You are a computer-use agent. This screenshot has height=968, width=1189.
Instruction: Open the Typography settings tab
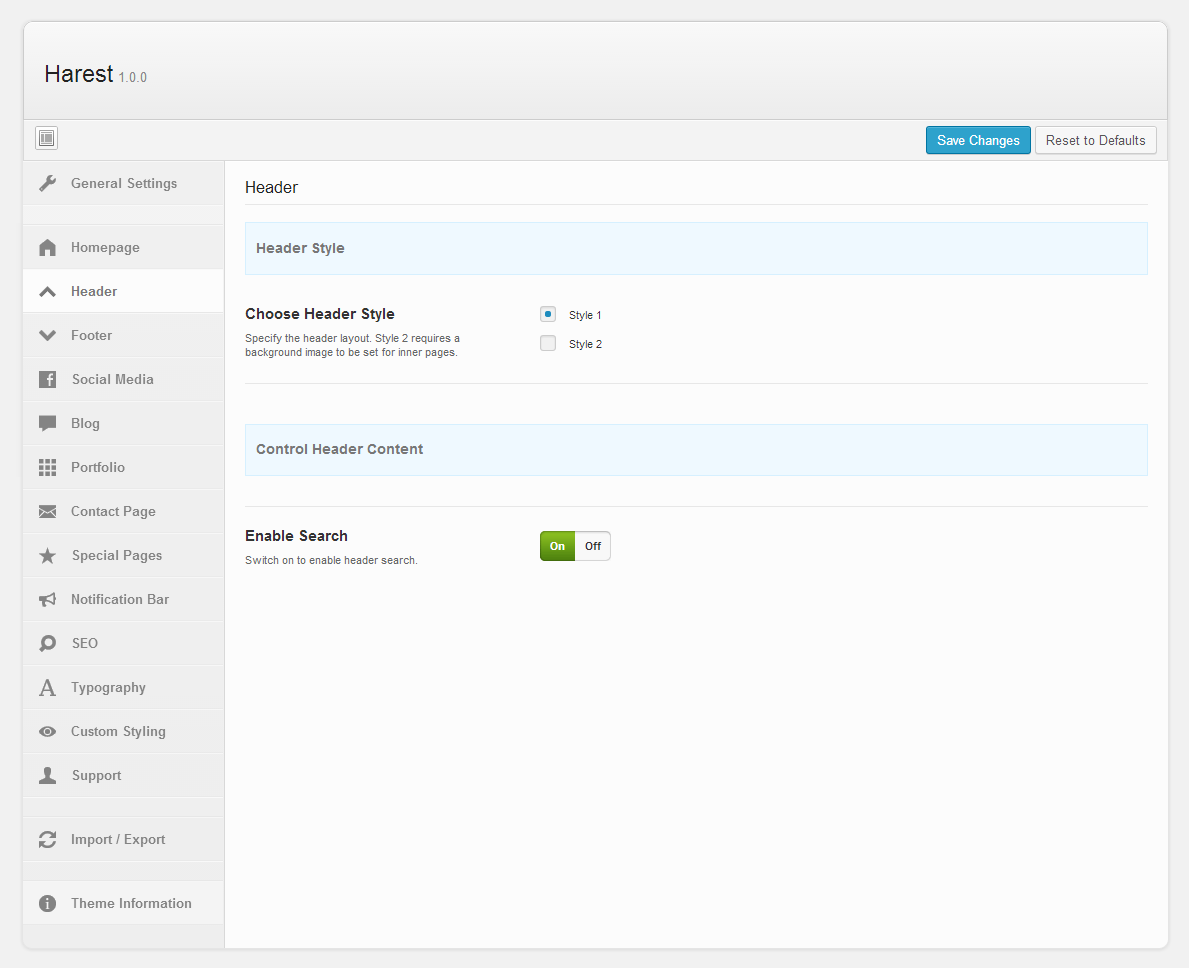108,688
